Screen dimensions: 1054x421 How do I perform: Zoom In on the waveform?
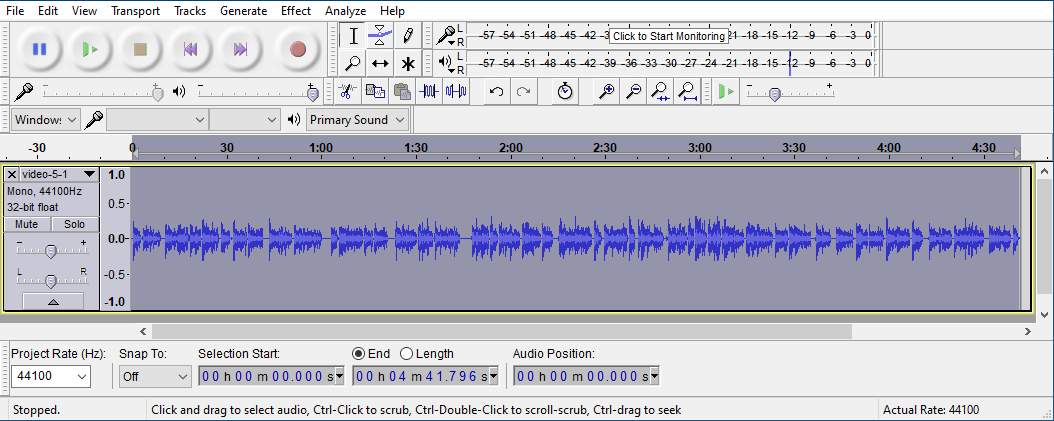point(606,91)
